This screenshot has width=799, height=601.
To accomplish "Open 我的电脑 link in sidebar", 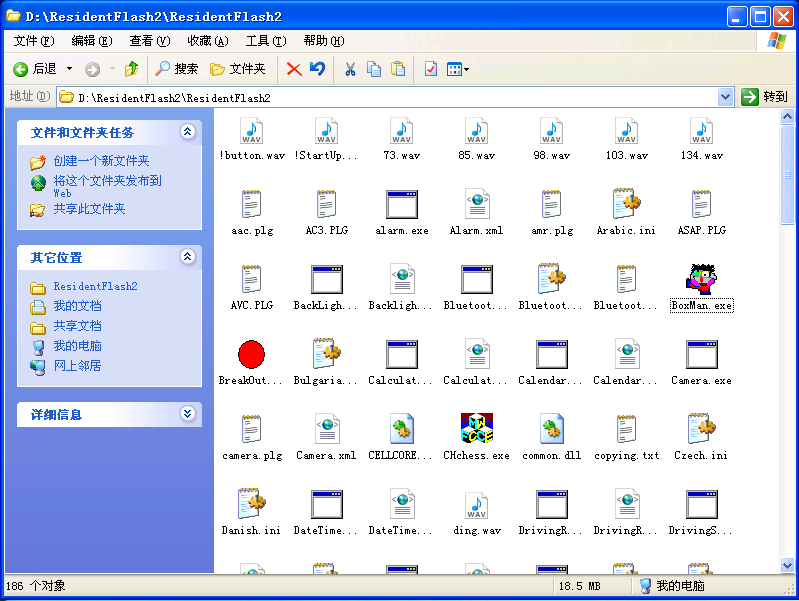I will tap(77, 346).
